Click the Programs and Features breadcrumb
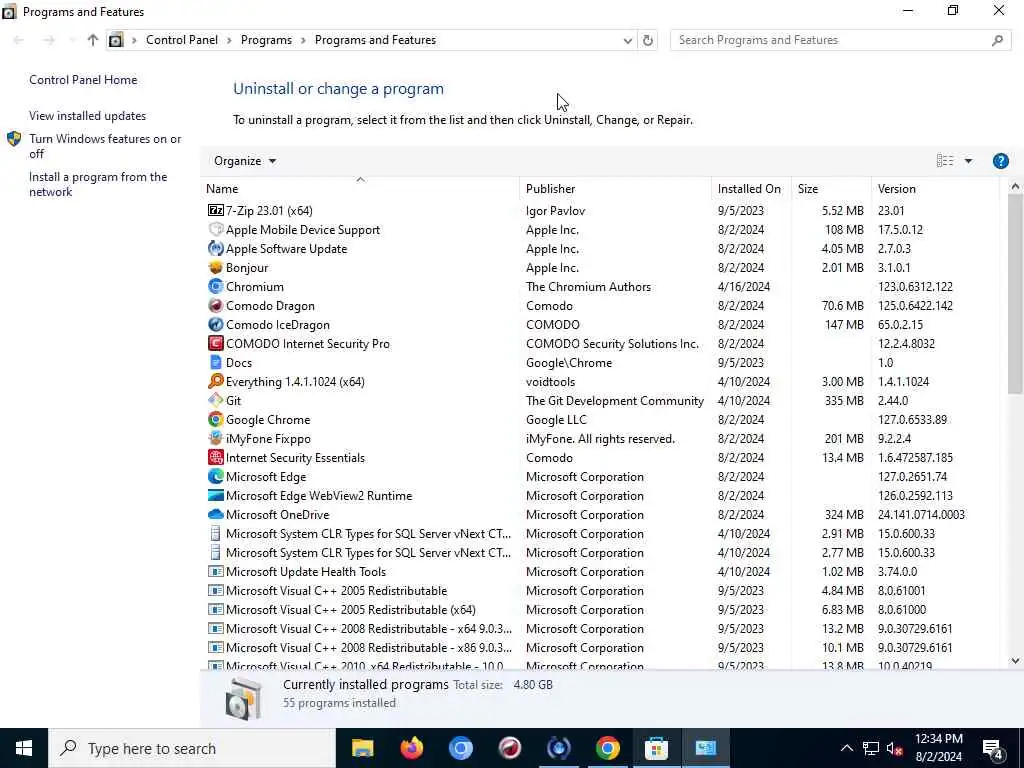Screen dimensions: 1024x768 (x=376, y=40)
